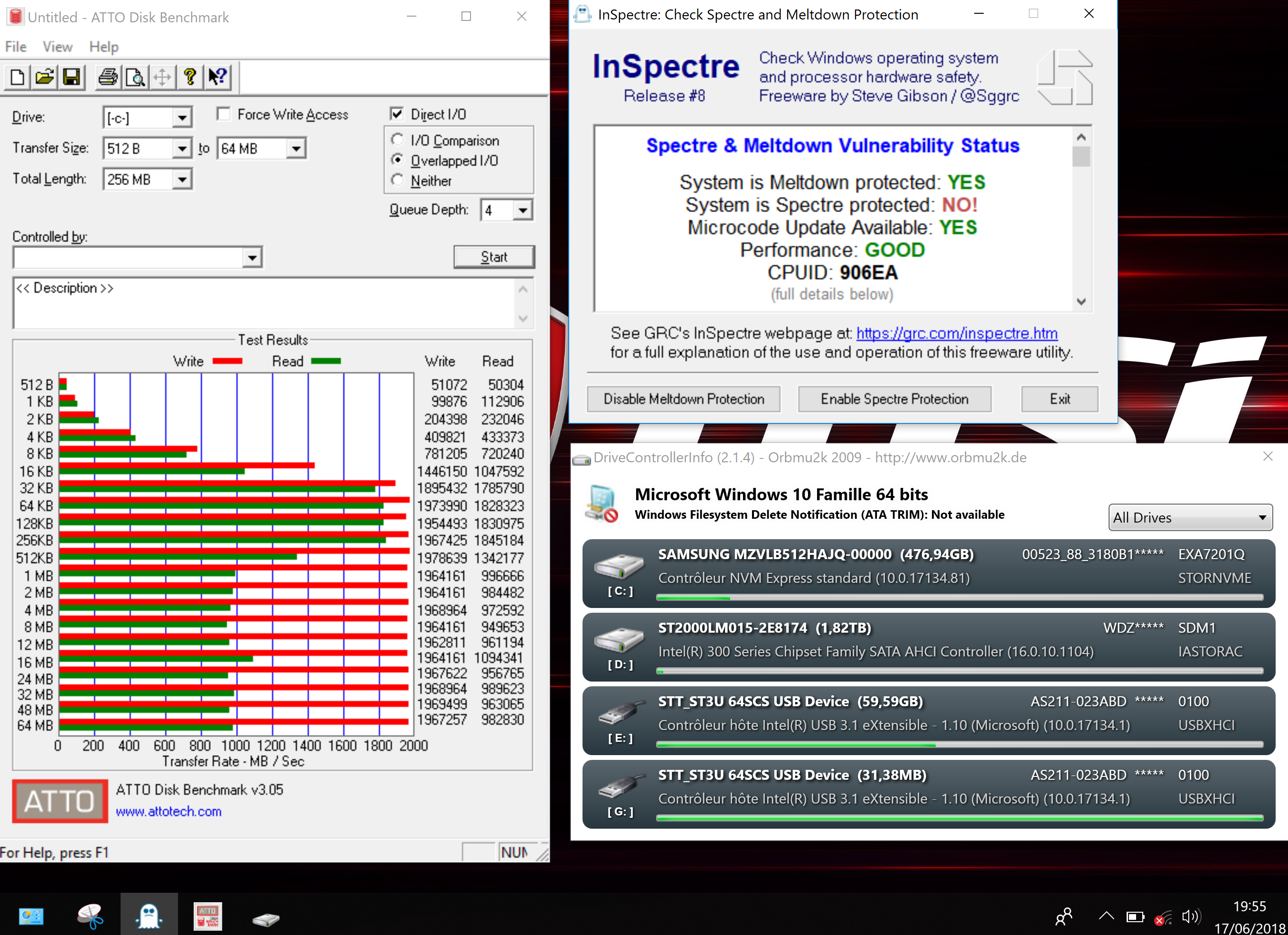Select the Neither radio button

(397, 180)
